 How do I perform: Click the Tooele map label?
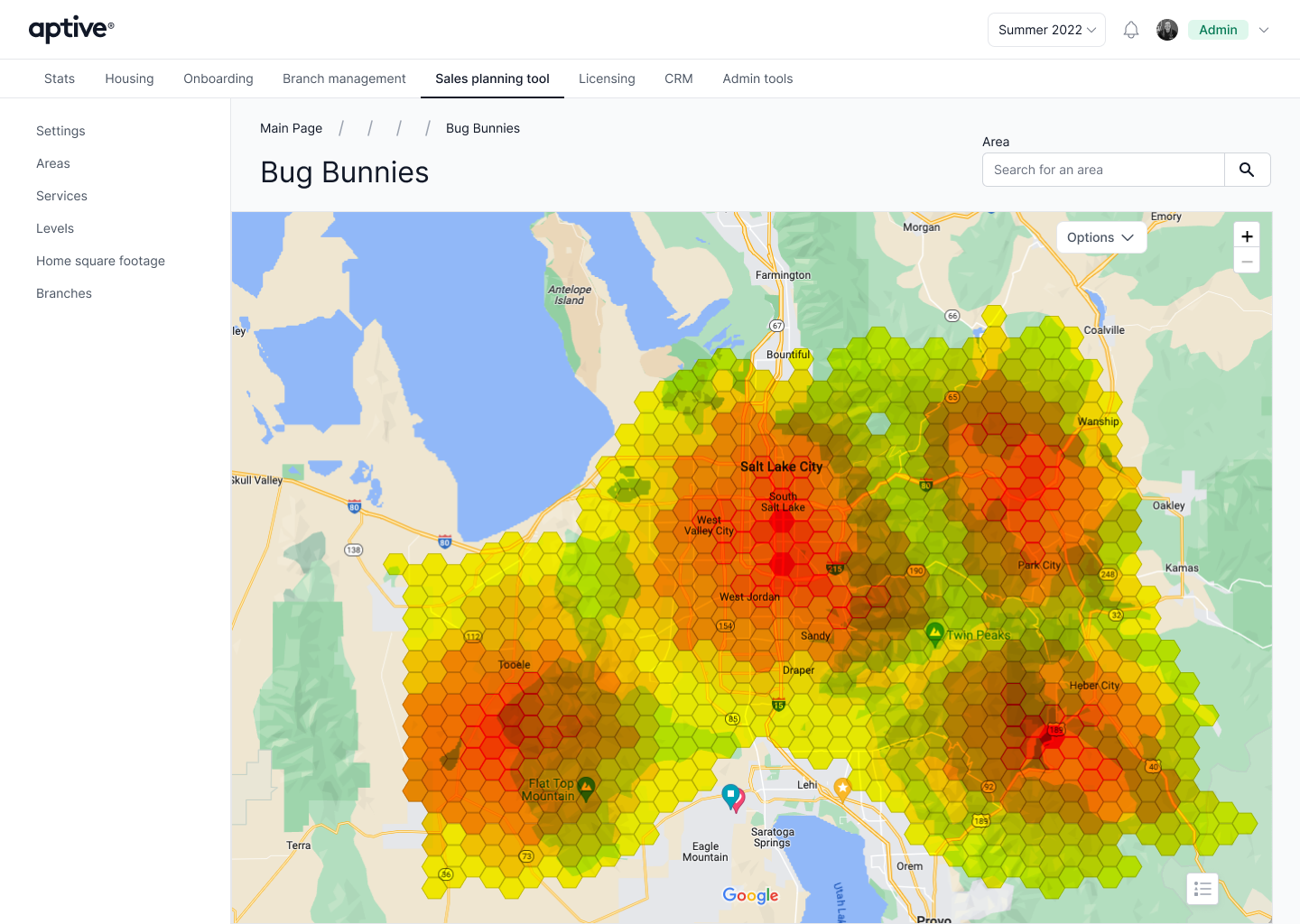click(515, 665)
